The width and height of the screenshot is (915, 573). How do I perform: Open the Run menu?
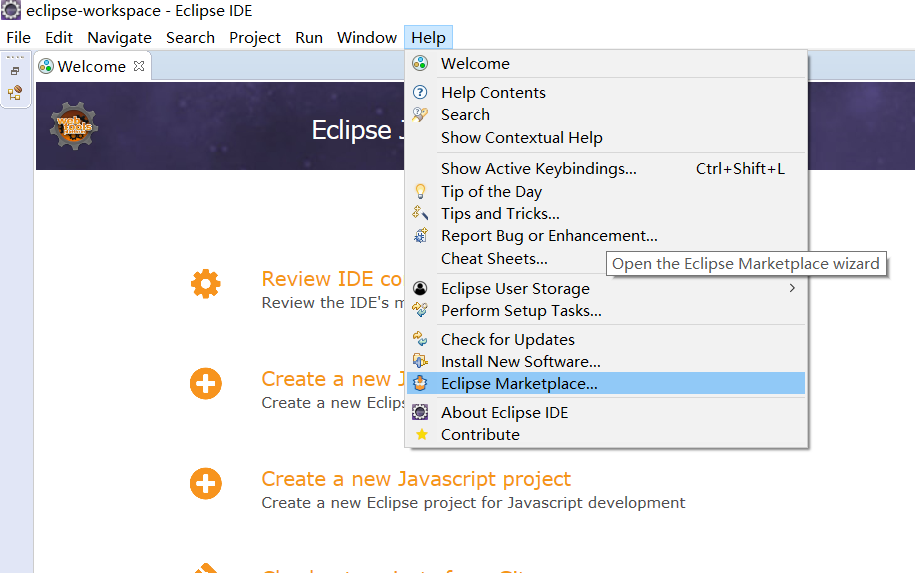click(309, 37)
